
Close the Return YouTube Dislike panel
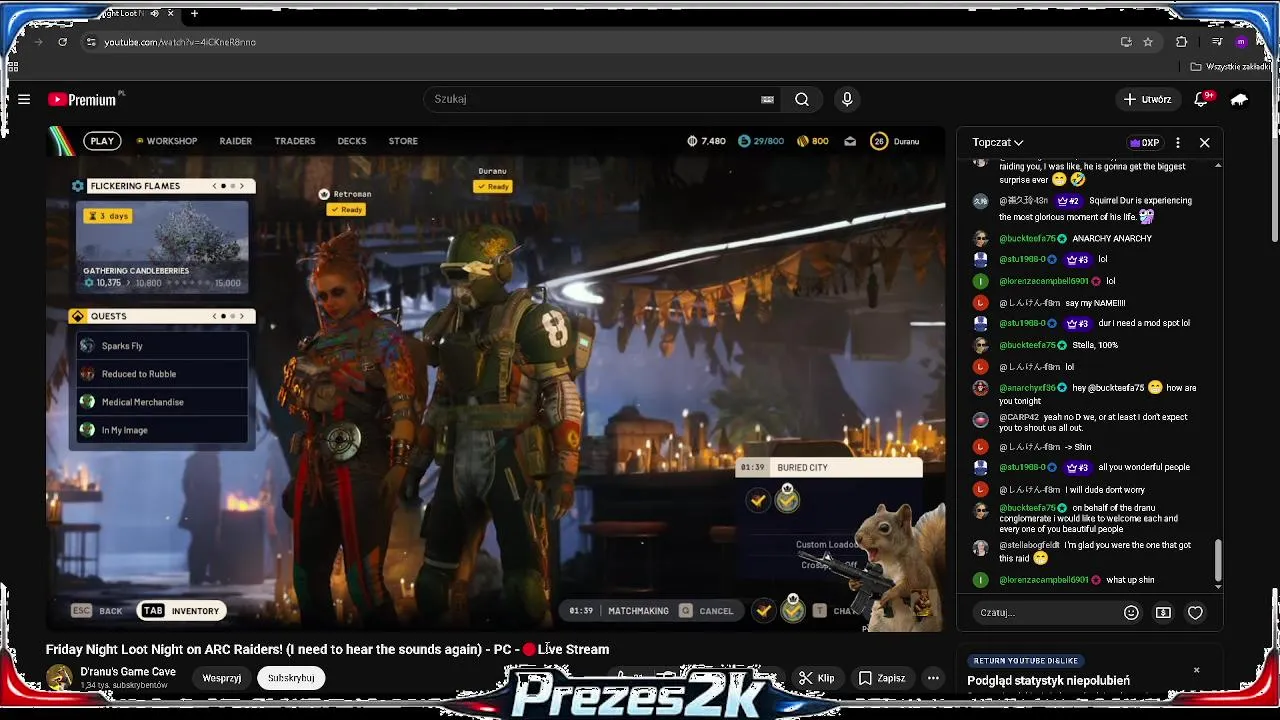1196,670
